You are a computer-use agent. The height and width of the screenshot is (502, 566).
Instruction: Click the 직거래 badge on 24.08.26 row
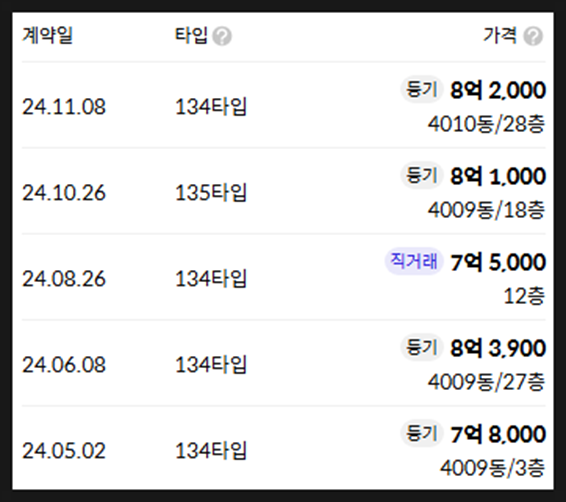pos(414,261)
